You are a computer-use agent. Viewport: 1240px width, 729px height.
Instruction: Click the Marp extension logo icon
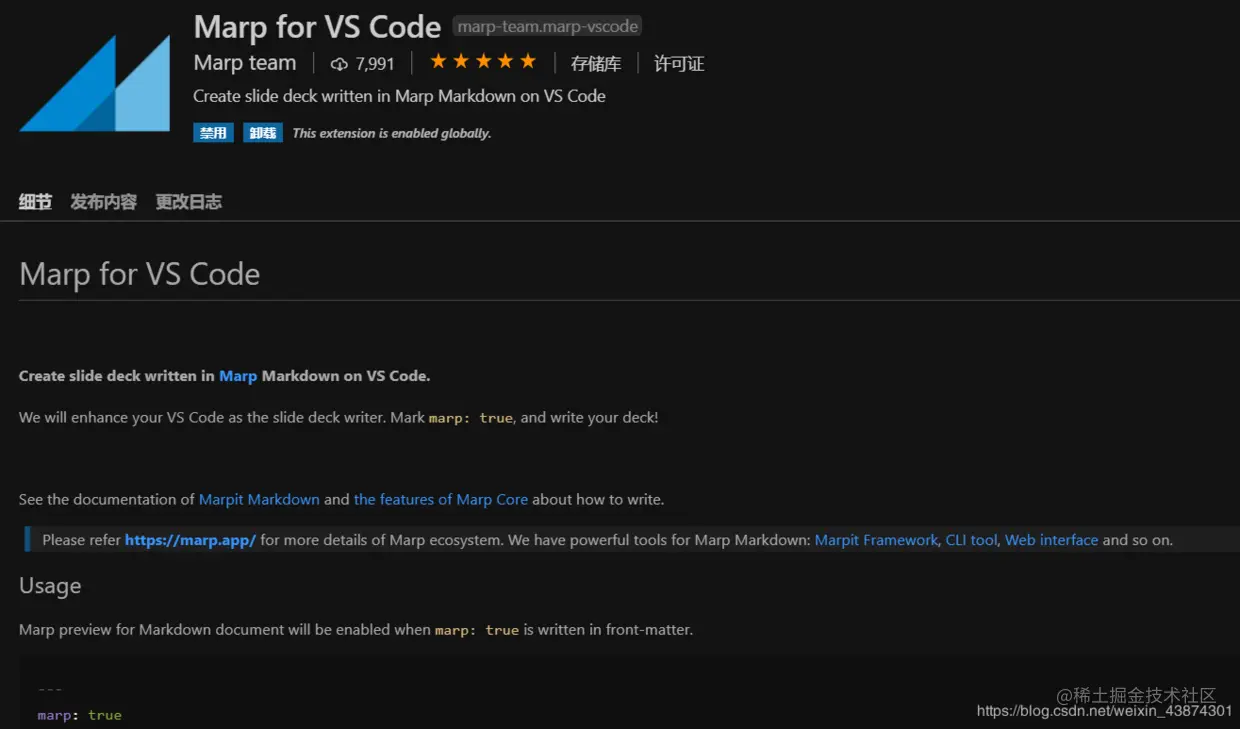pyautogui.click(x=95, y=83)
